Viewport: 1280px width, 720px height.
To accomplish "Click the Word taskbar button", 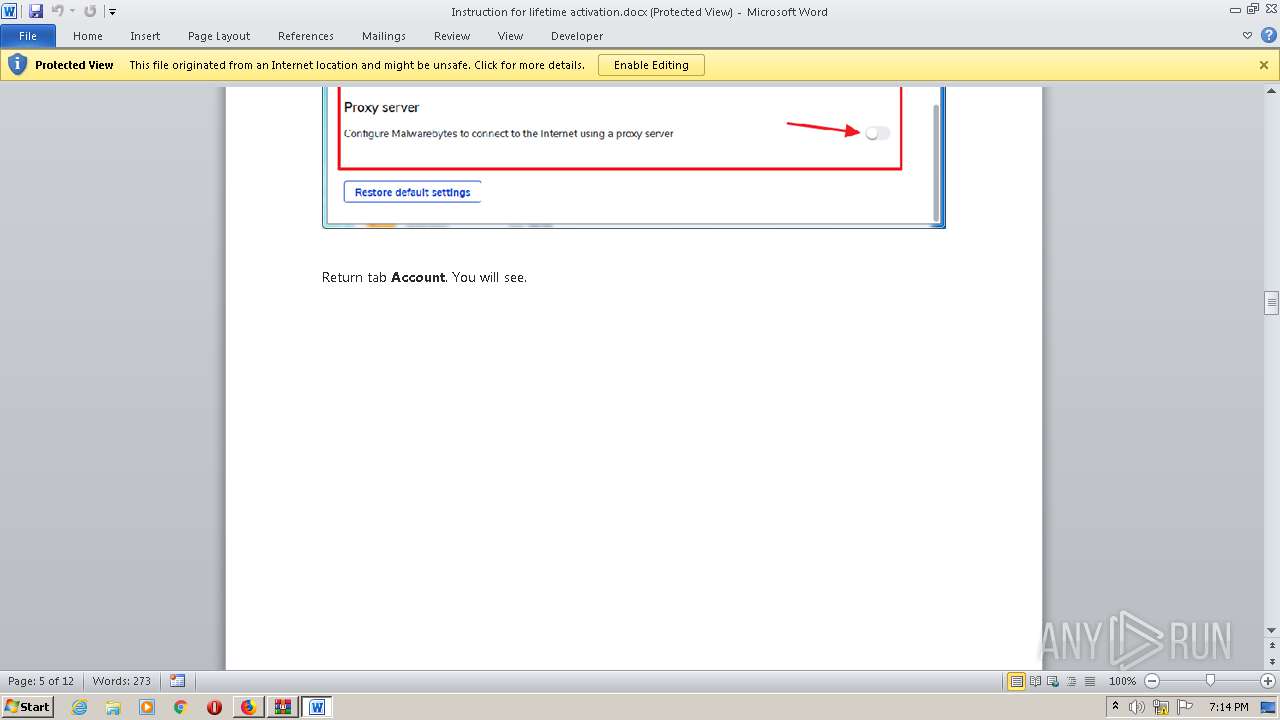I will point(317,707).
